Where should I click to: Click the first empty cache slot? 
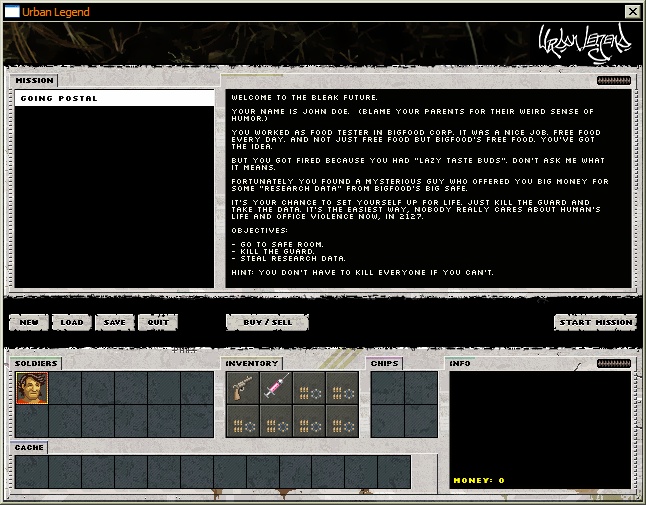click(x=32, y=472)
